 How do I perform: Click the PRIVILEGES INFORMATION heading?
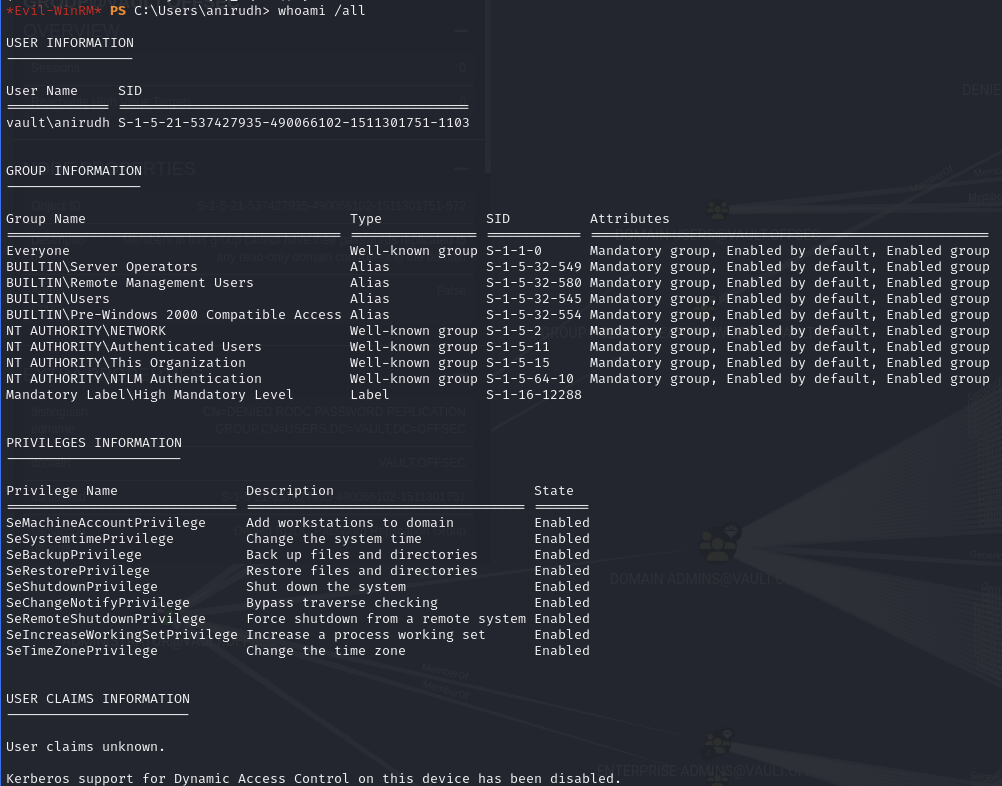94,443
